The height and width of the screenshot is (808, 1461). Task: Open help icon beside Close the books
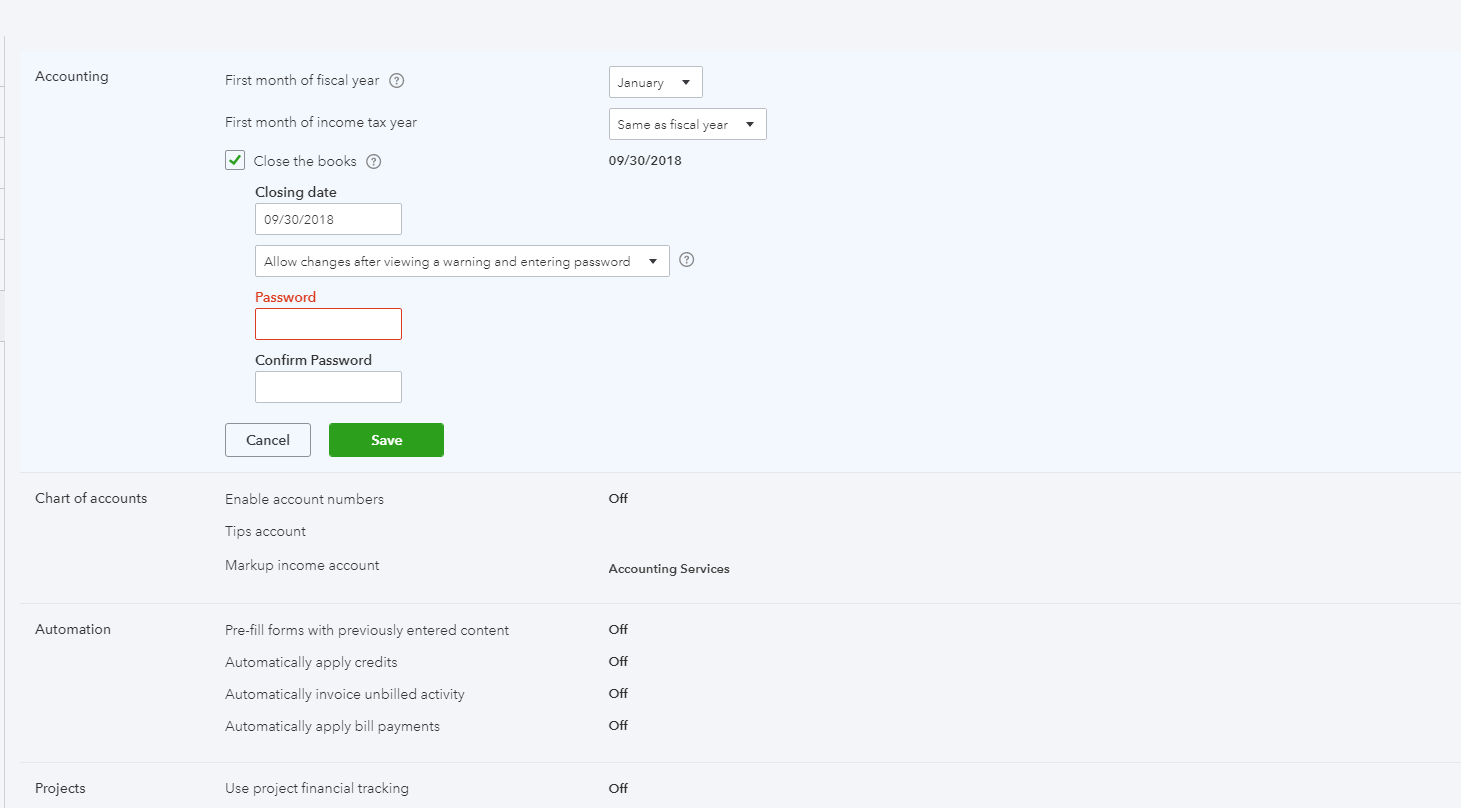coord(374,161)
